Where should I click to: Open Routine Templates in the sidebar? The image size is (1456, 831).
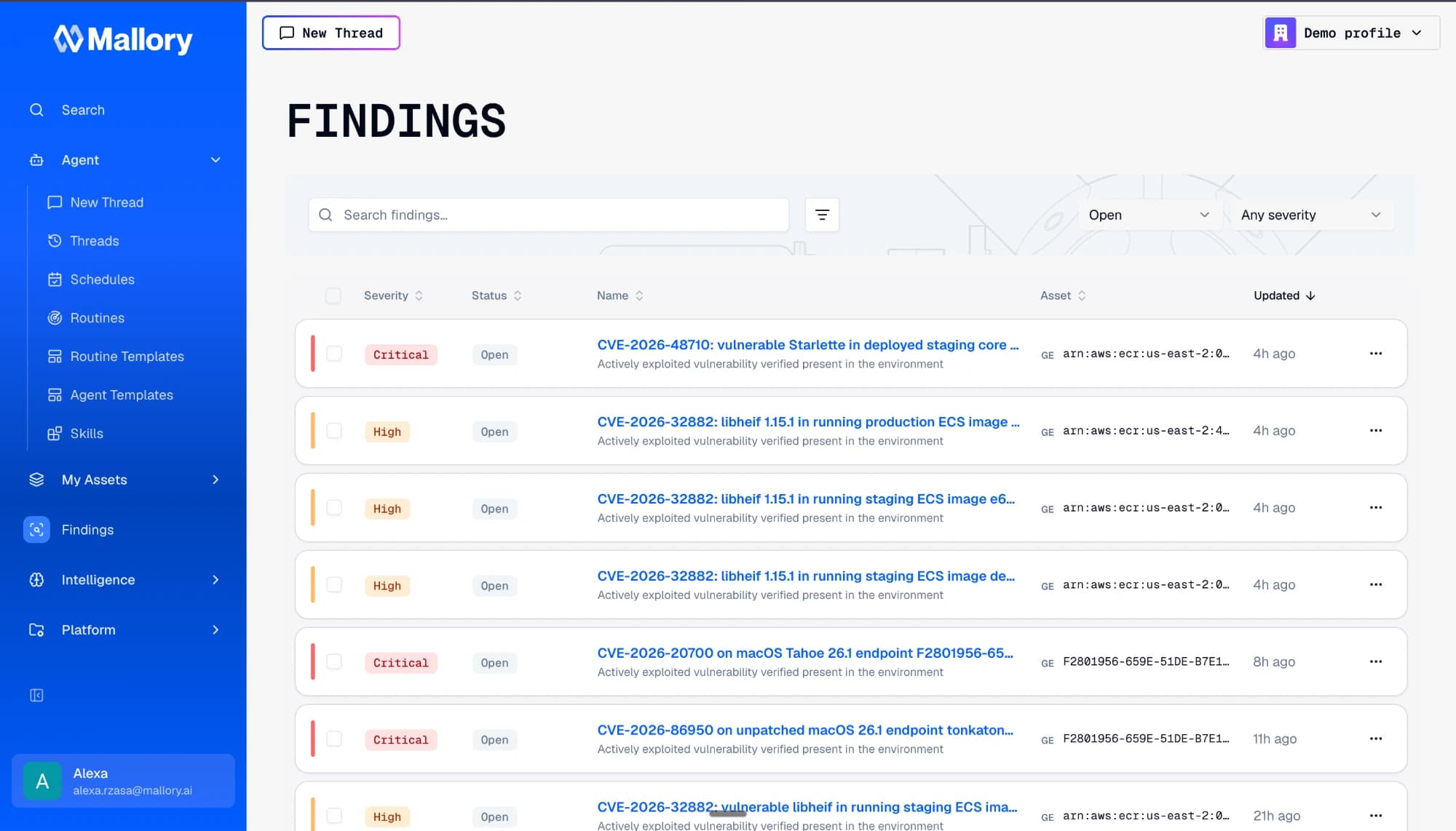127,357
